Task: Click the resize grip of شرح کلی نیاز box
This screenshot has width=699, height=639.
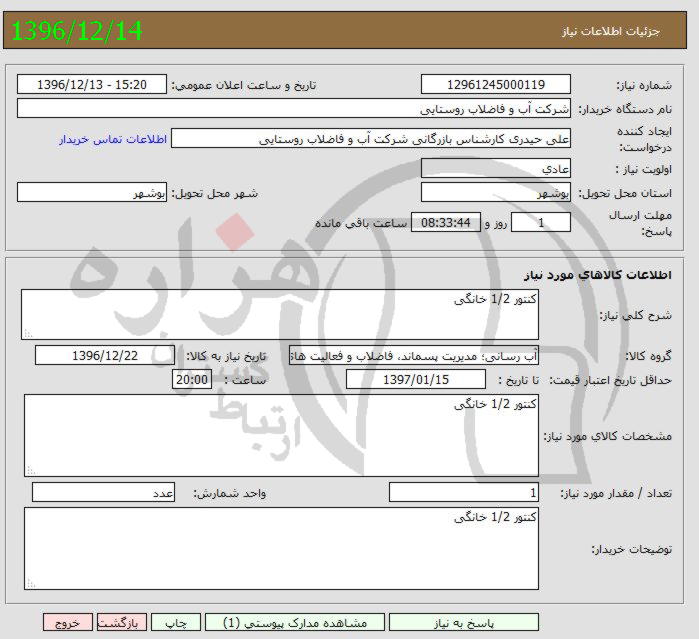Action: [x=28, y=334]
